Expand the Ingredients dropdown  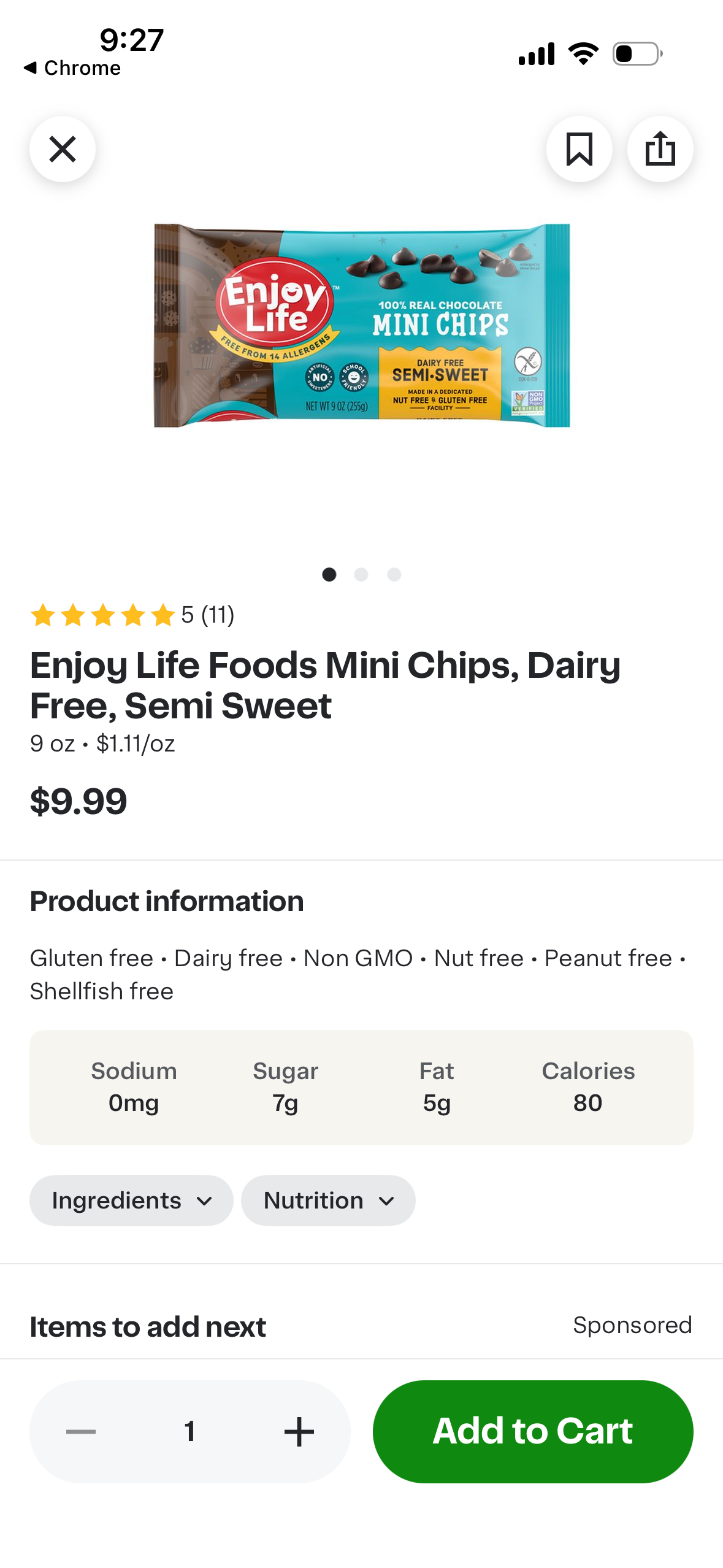(x=131, y=1201)
